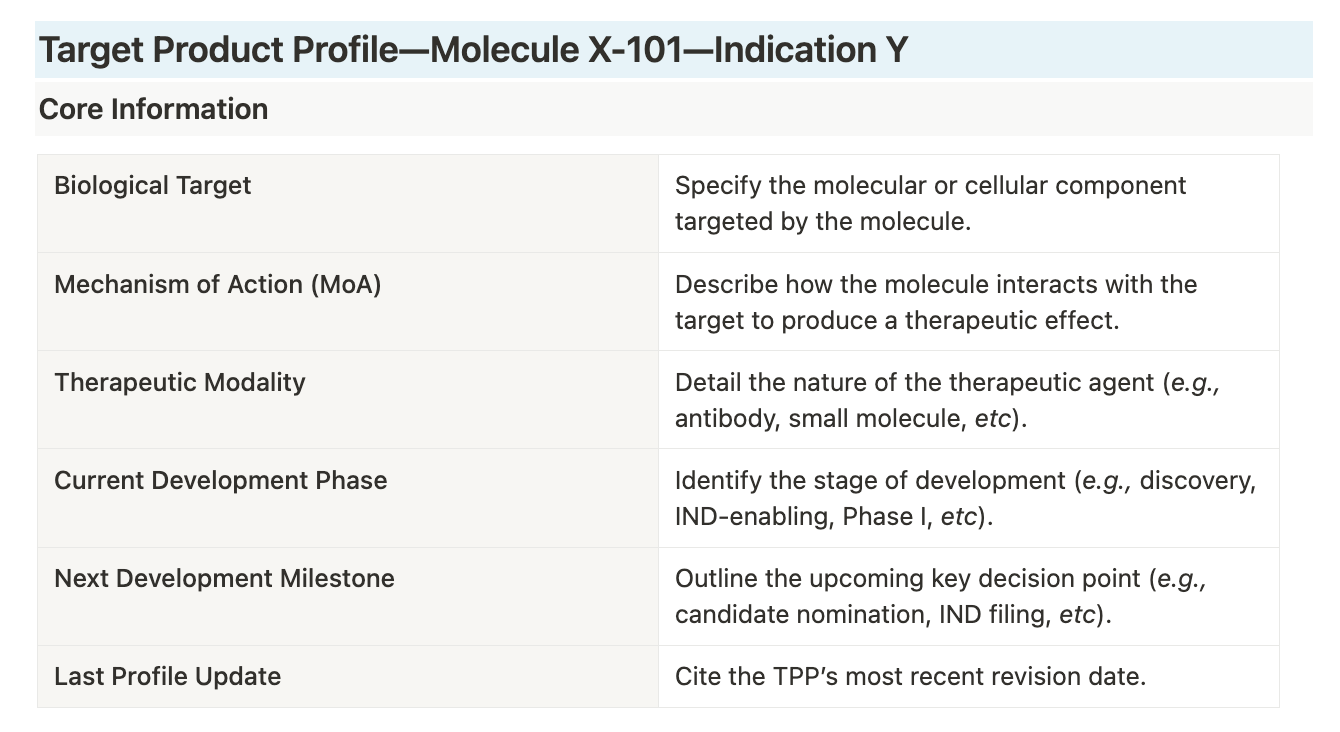Image resolution: width=1340 pixels, height=732 pixels.
Task: Place cursor in Biological Target description cell
Action: click(x=968, y=203)
